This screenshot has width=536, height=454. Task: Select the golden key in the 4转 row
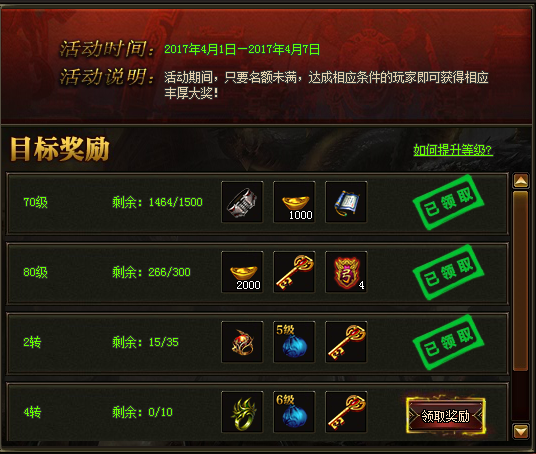click(346, 412)
